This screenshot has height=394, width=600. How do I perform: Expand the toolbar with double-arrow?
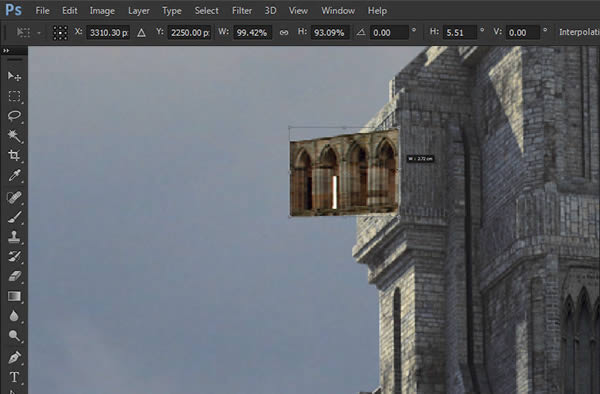(6, 50)
